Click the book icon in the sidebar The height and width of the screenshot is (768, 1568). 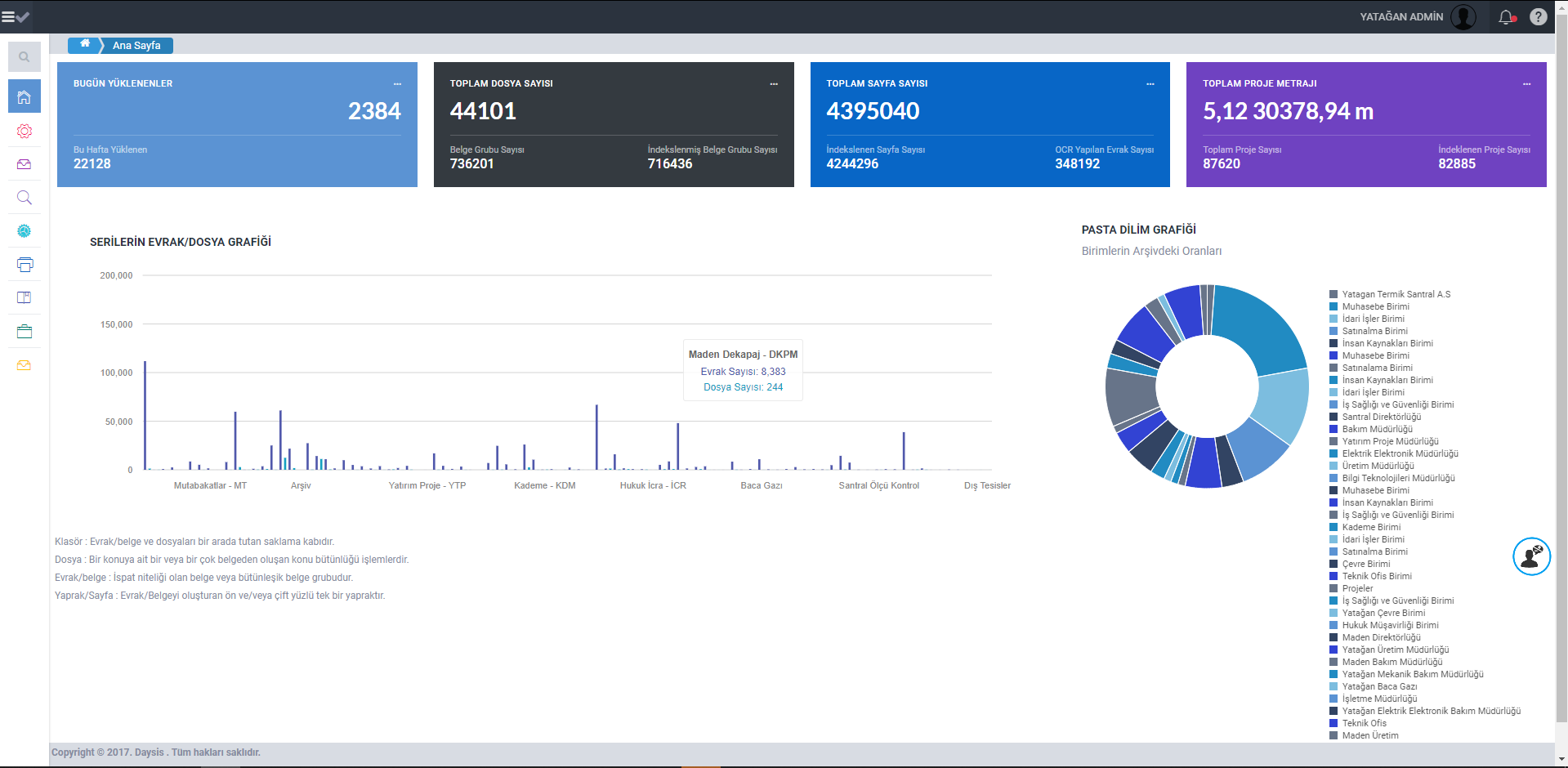coord(25,298)
